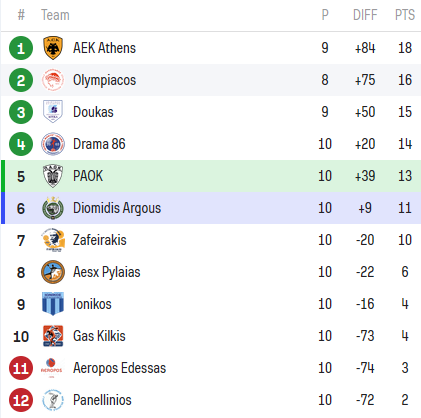421x418 pixels.
Task: Open the Doukas team badge
Action: 53,112
